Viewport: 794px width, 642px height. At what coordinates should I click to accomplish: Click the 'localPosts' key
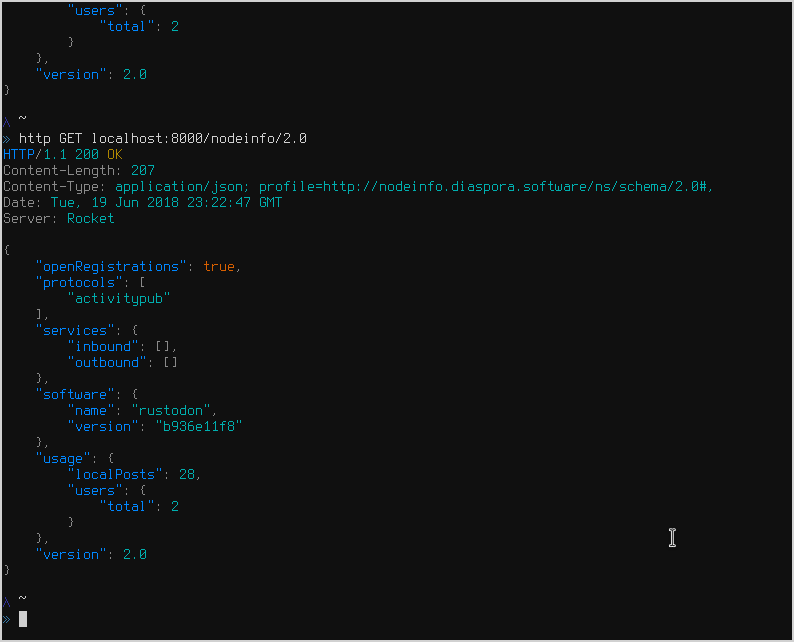coord(115,474)
